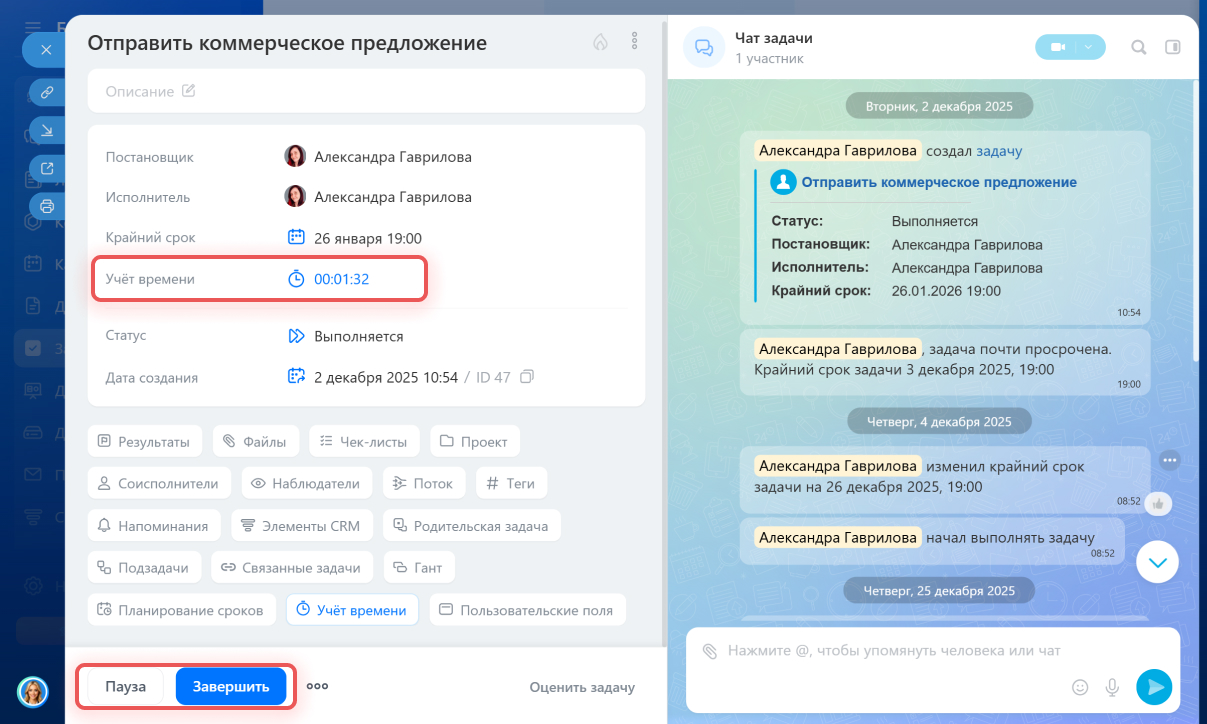This screenshot has height=724, width=1207.
Task: Open more actions dots near Завершить
Action: coord(317,686)
